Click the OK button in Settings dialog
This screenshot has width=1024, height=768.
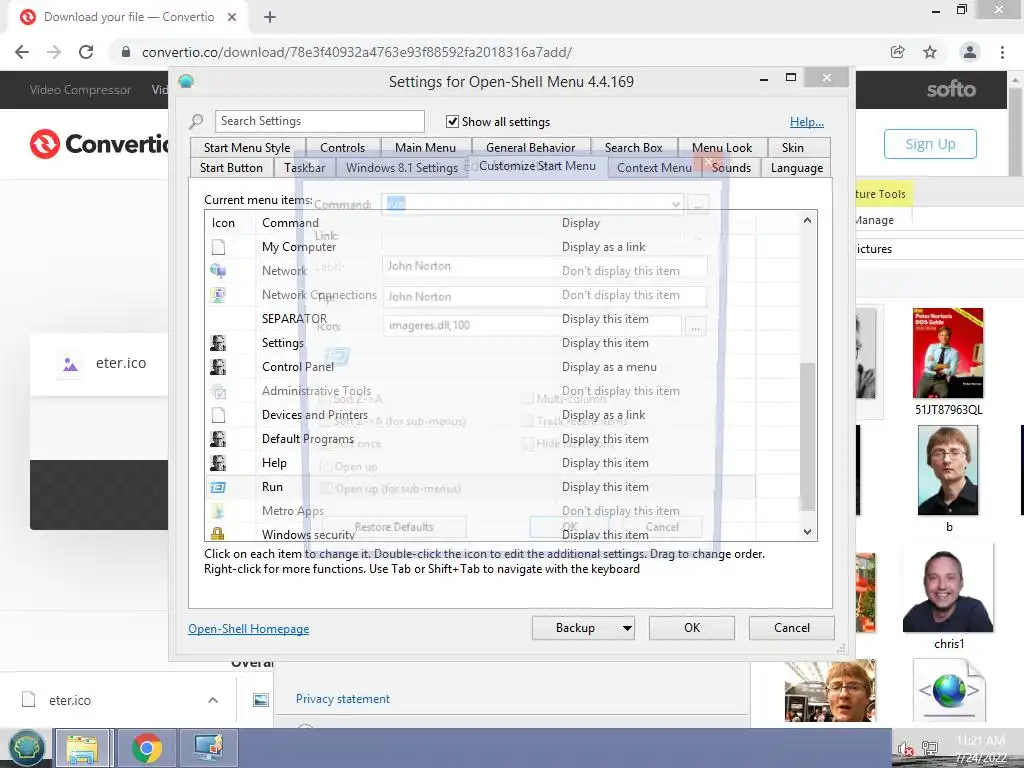692,628
